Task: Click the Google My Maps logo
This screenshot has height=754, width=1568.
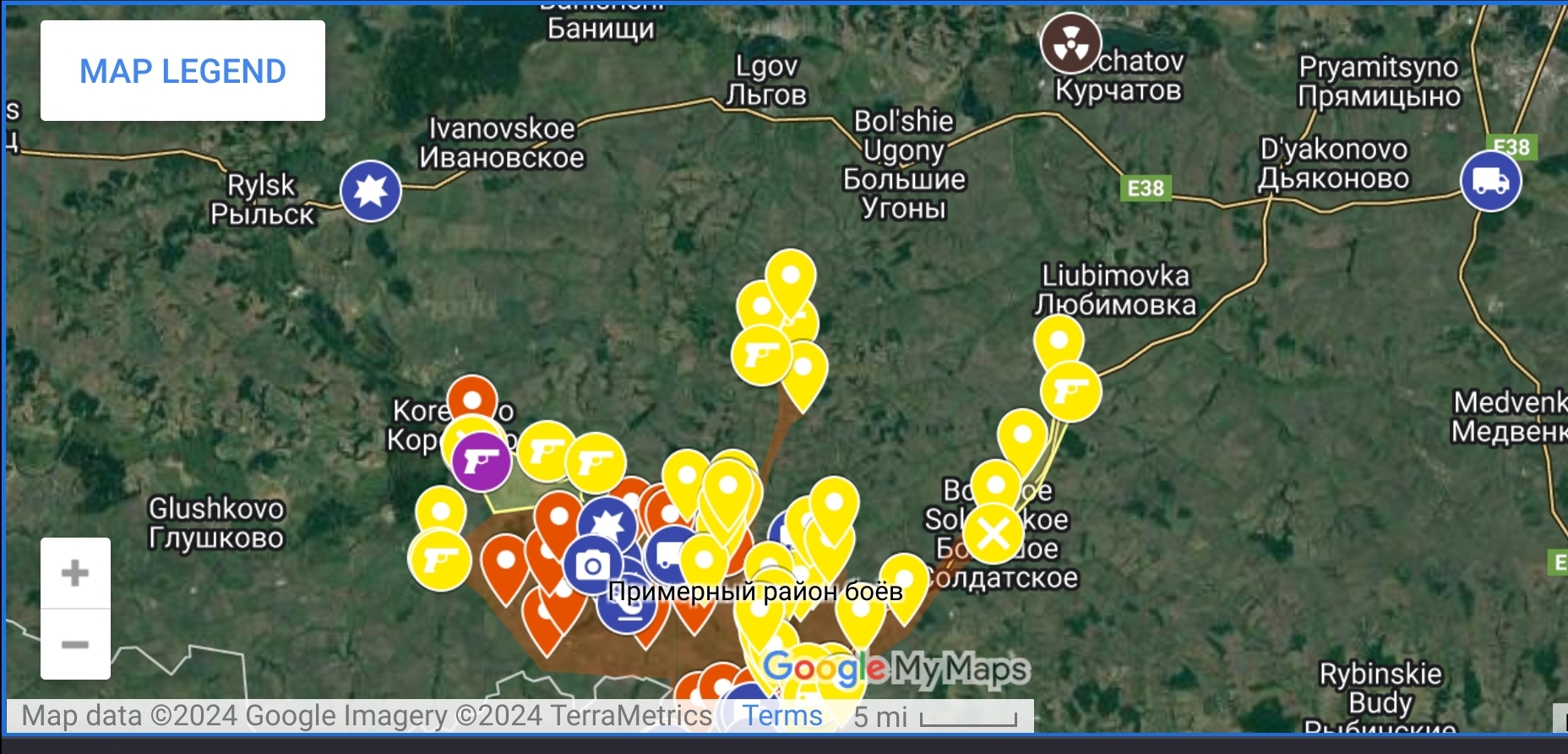Action: [x=896, y=669]
